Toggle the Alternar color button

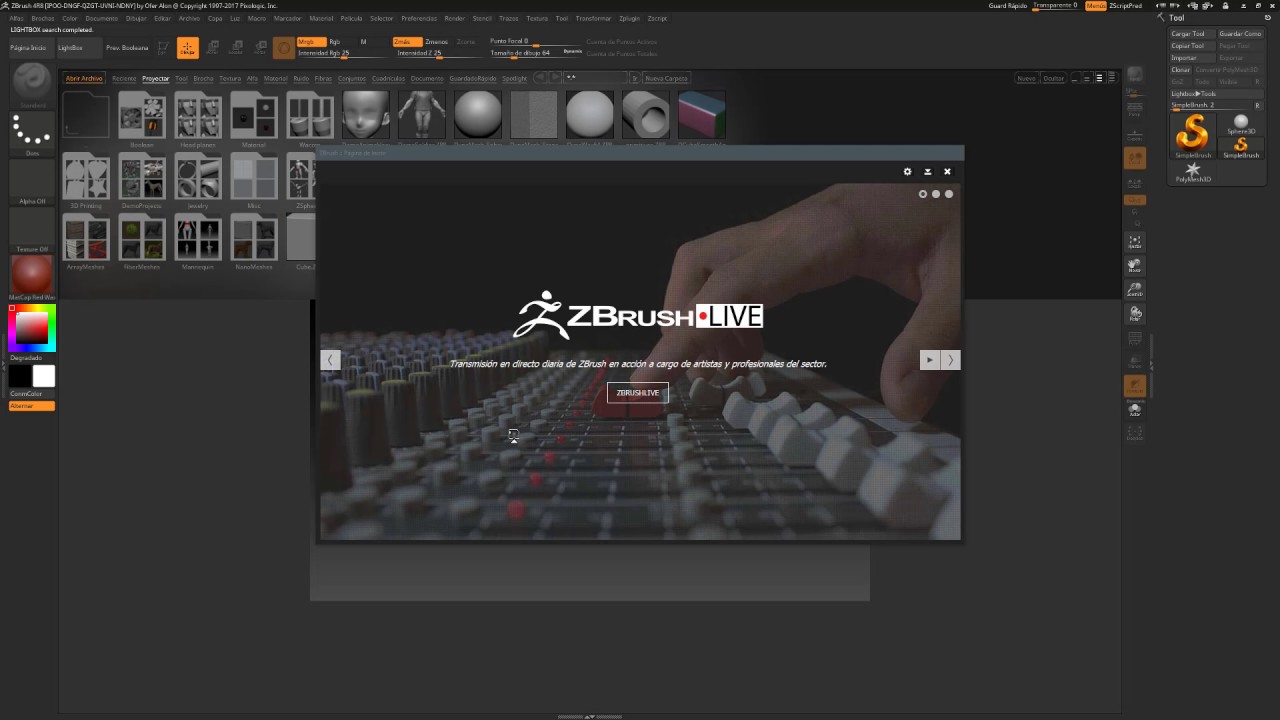pos(32,406)
